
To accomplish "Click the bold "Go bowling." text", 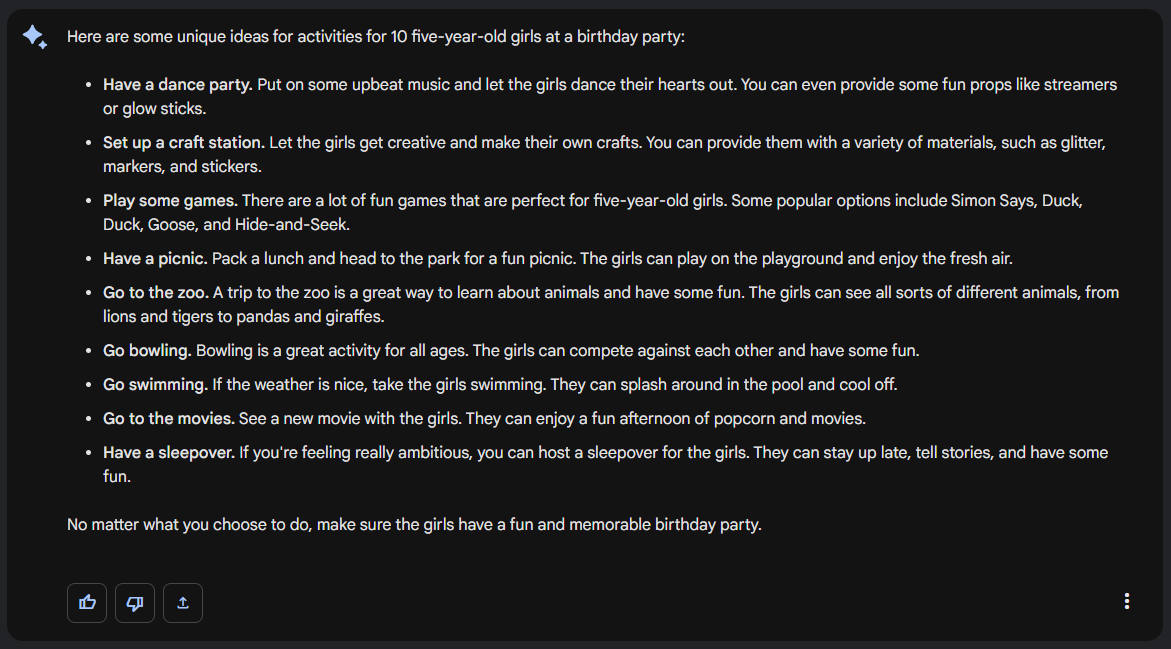I will (x=147, y=351).
